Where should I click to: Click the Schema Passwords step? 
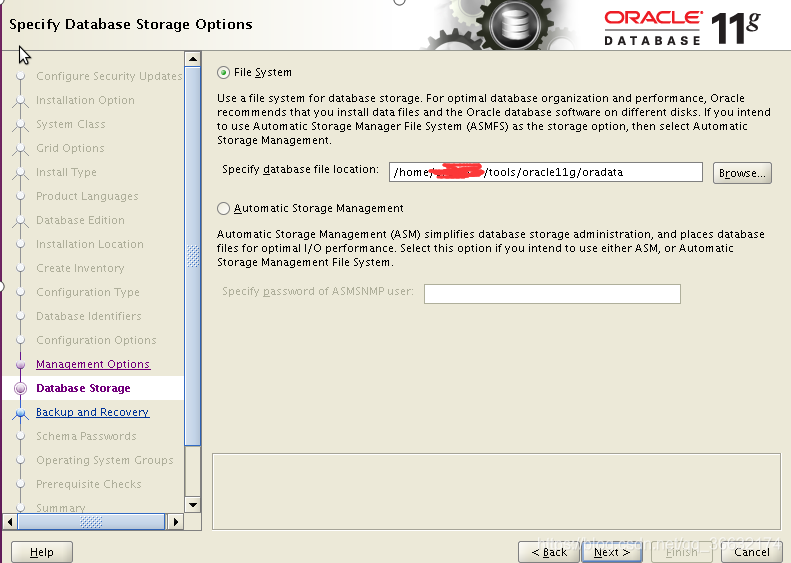(86, 436)
